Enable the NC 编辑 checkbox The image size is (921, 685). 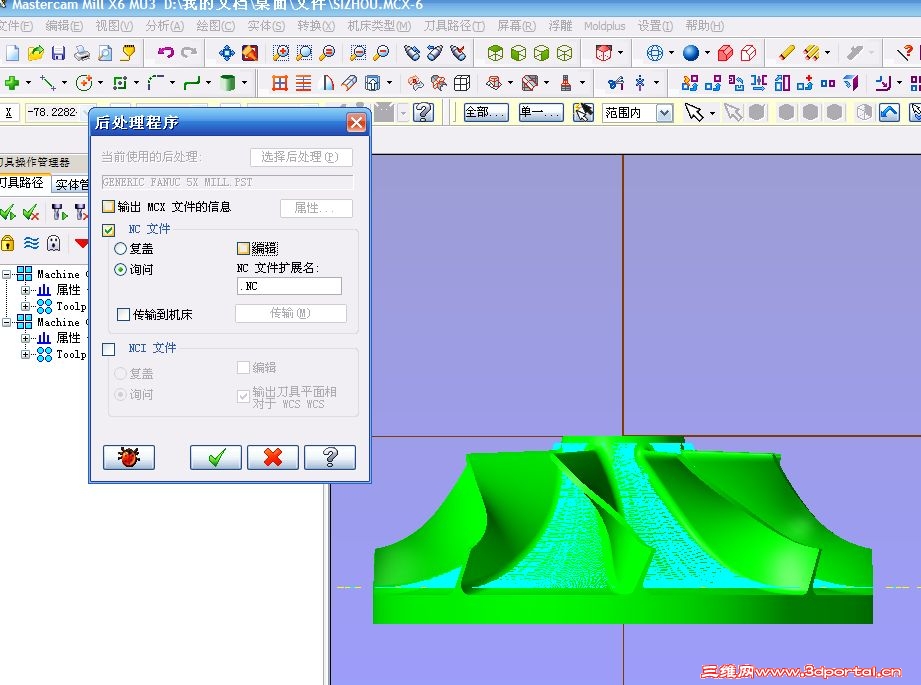tap(243, 249)
